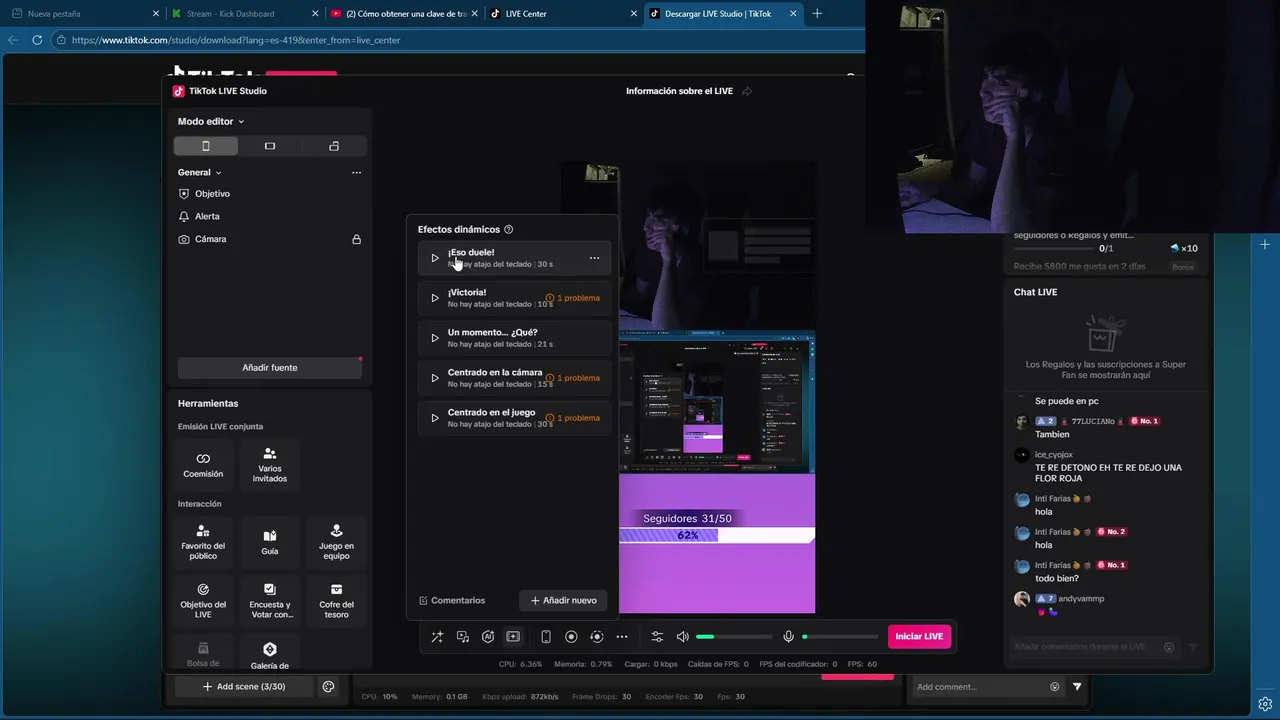
Task: Mute the speaker volume icon
Action: [x=682, y=637]
